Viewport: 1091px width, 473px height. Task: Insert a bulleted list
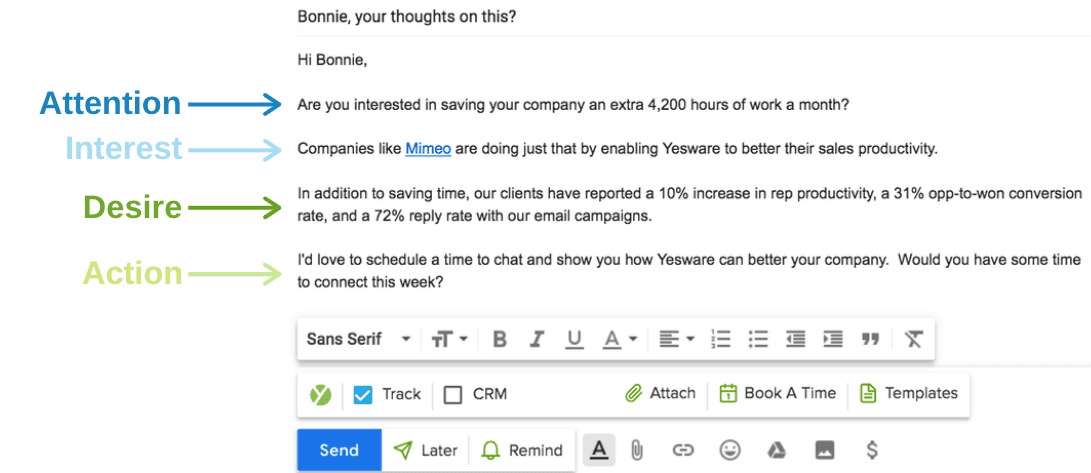tap(758, 339)
